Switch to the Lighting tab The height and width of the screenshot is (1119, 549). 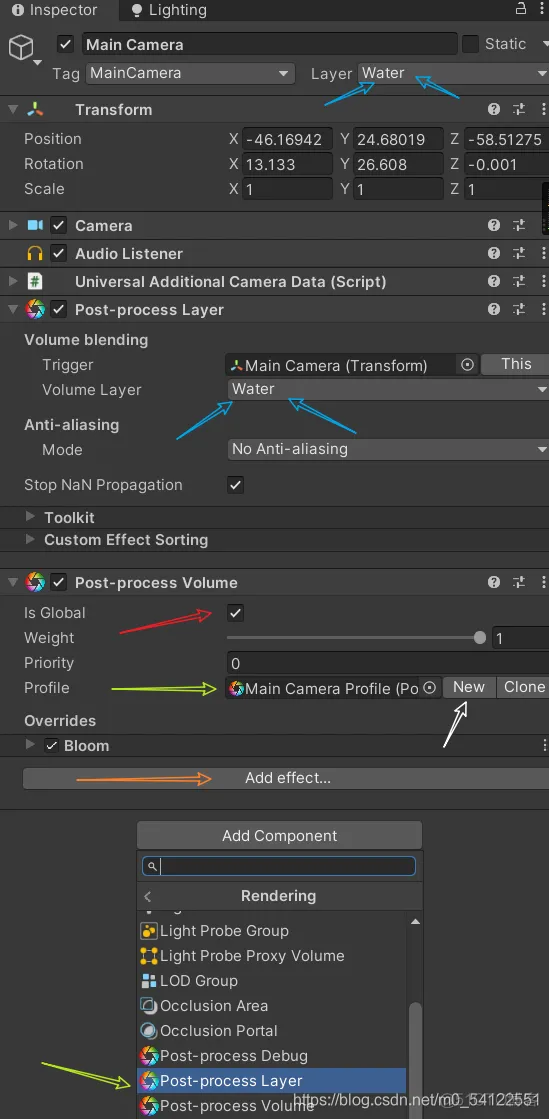pos(170,10)
